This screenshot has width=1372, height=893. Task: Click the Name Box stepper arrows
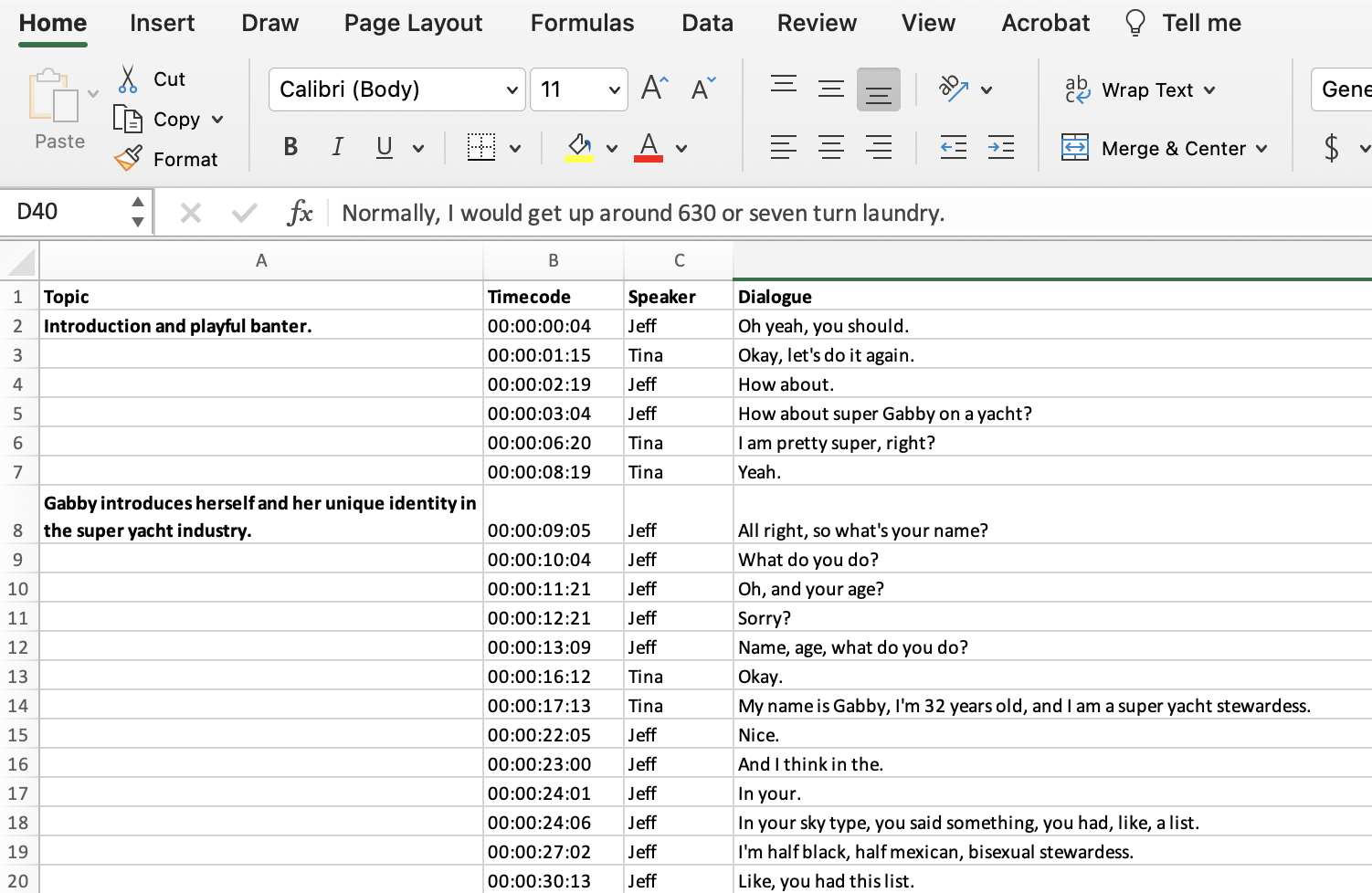click(x=138, y=212)
